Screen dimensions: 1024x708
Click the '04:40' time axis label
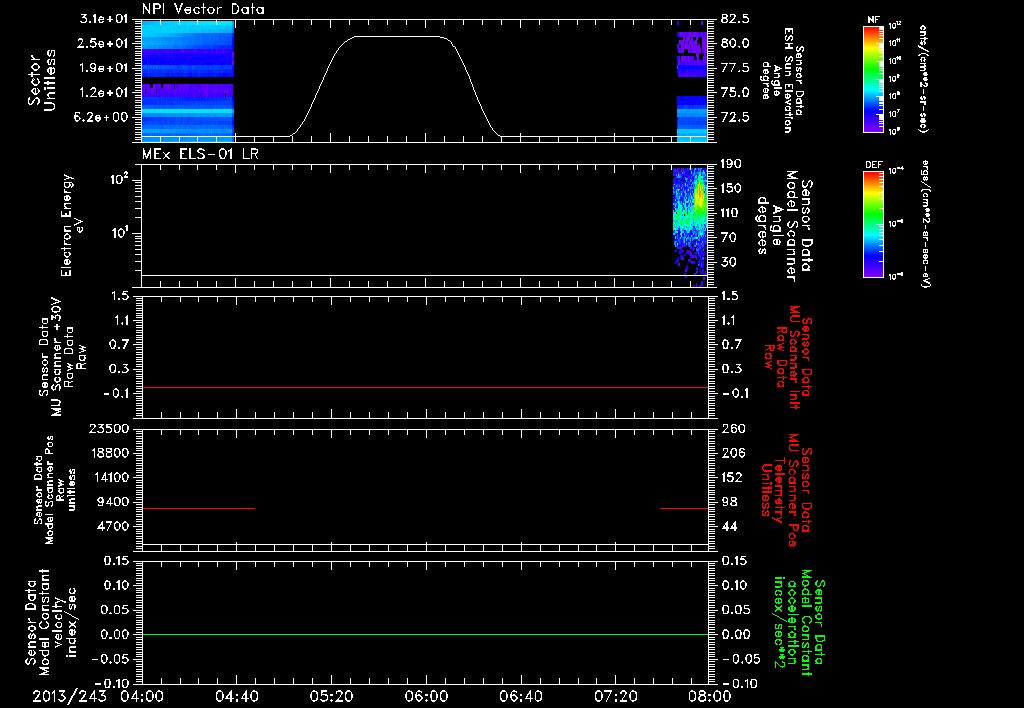(236, 696)
